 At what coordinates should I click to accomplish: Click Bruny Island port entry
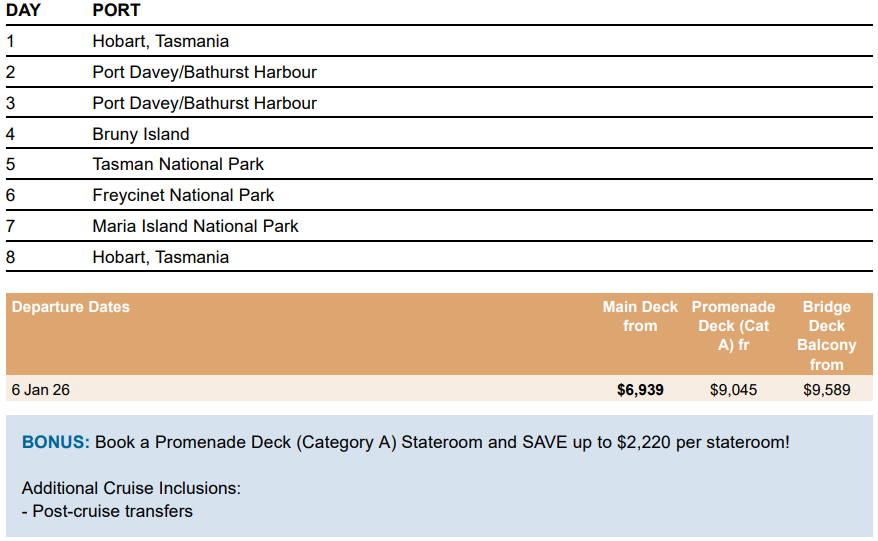141,134
